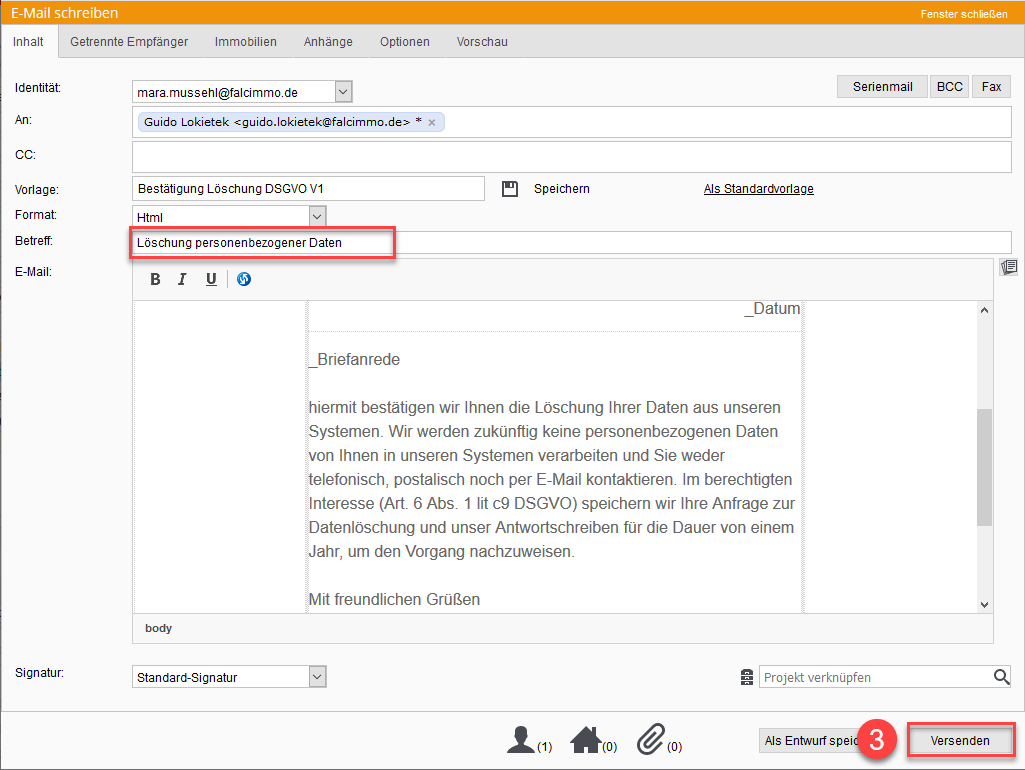Remove recipient Guido Lokietek with x
1025x770 pixels.
432,122
